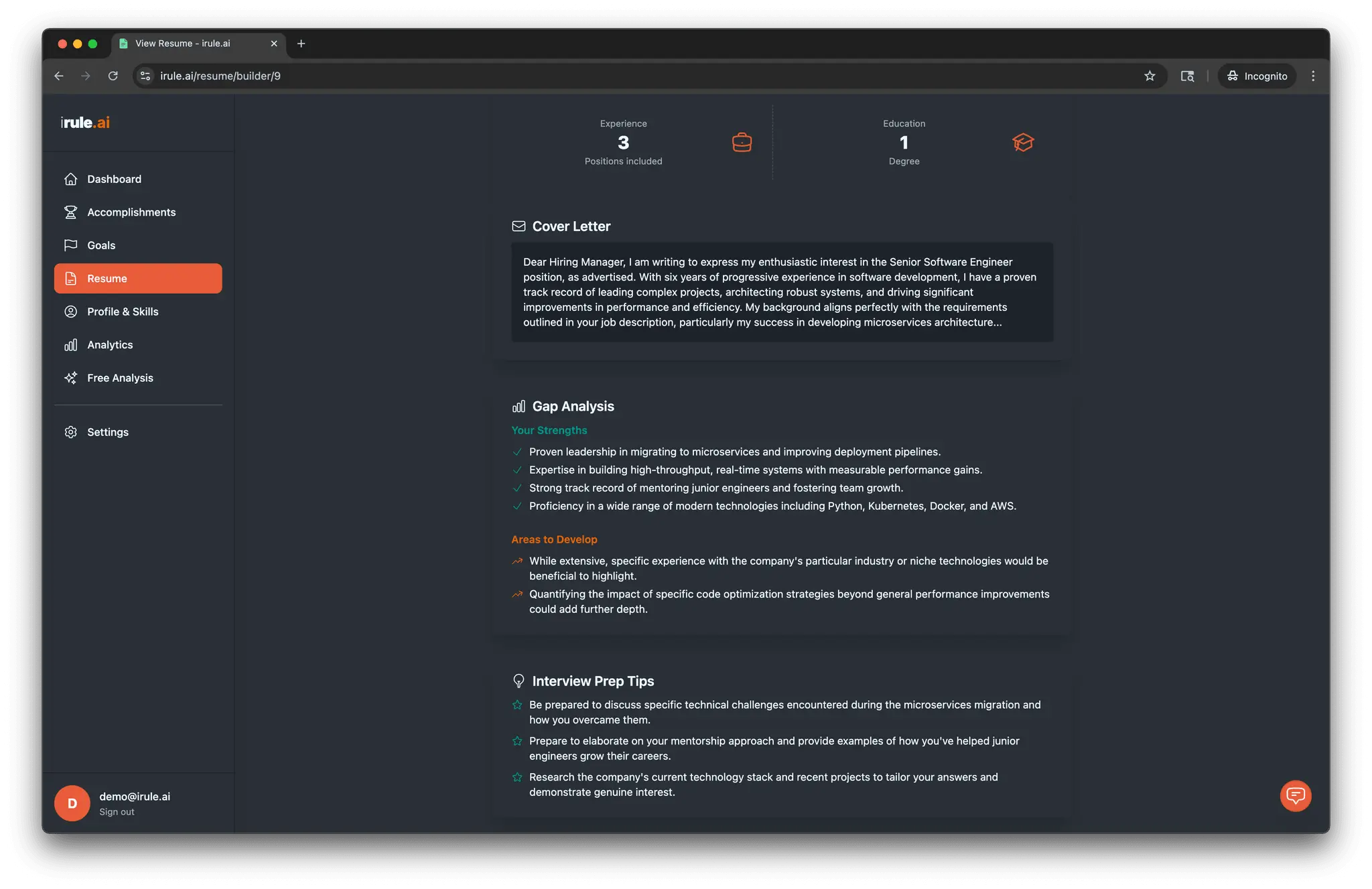This screenshot has width=1372, height=889.
Task: Click the strength about high-throughput real-time systems
Action: point(756,470)
